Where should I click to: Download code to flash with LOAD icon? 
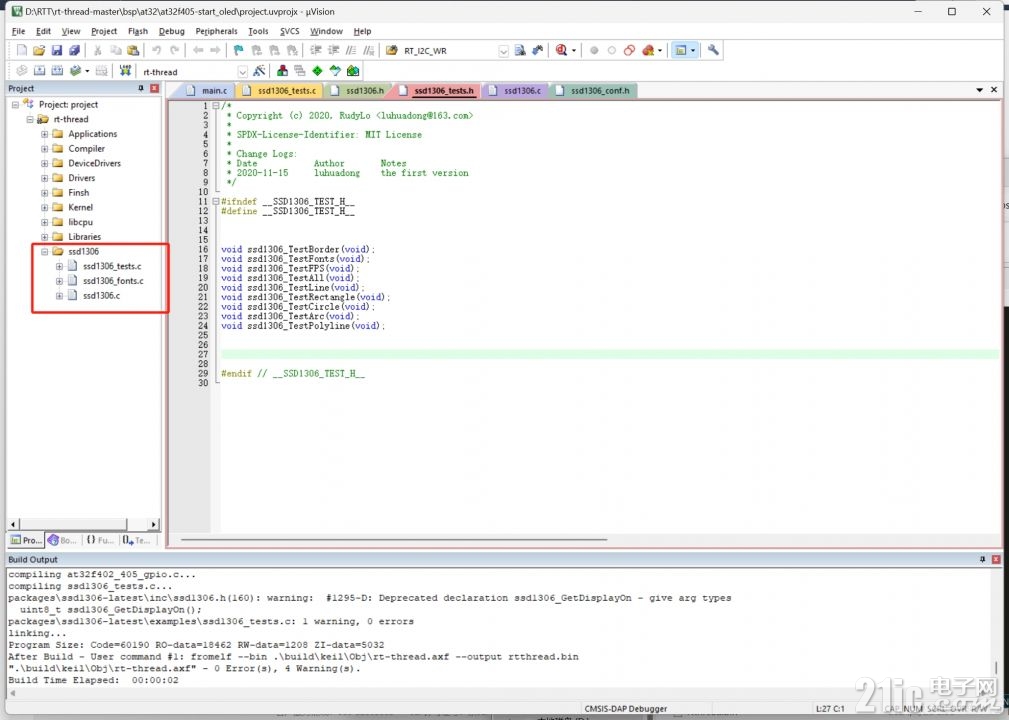[x=125, y=71]
